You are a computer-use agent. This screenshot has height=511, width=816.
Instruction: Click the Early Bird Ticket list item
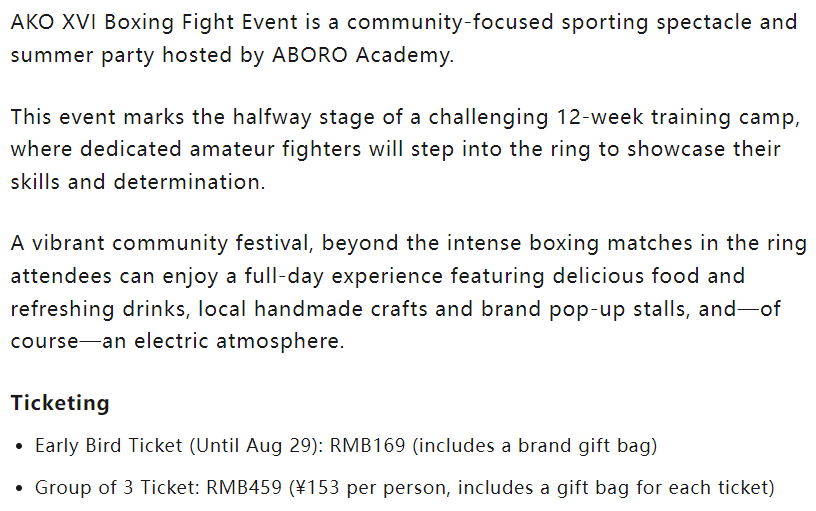[x=346, y=445]
